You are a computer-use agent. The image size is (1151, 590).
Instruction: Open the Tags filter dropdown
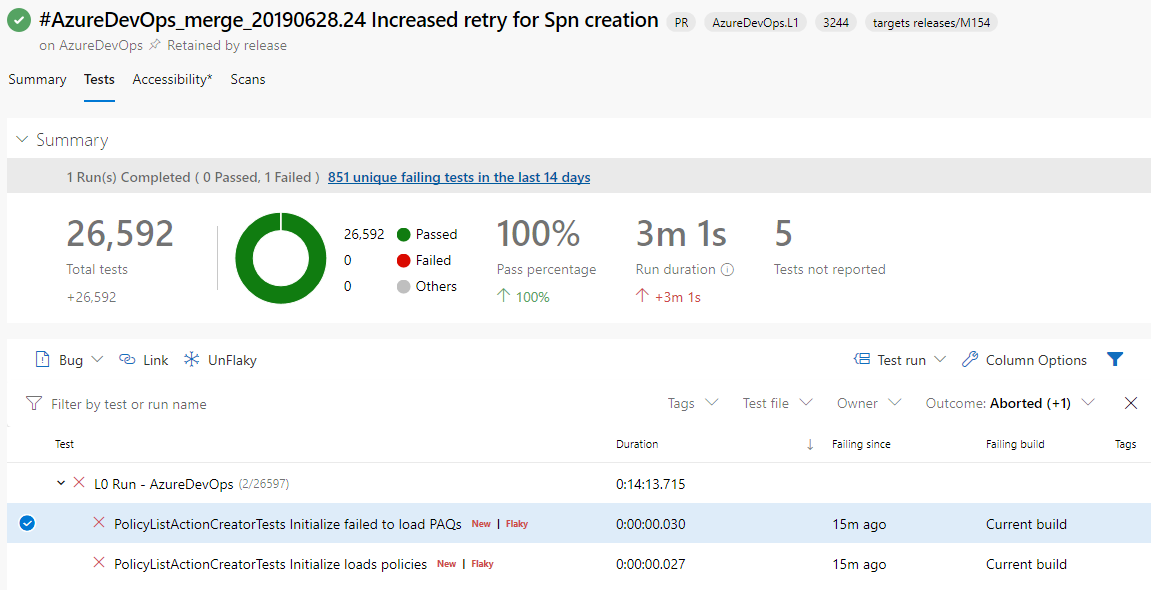tap(693, 403)
